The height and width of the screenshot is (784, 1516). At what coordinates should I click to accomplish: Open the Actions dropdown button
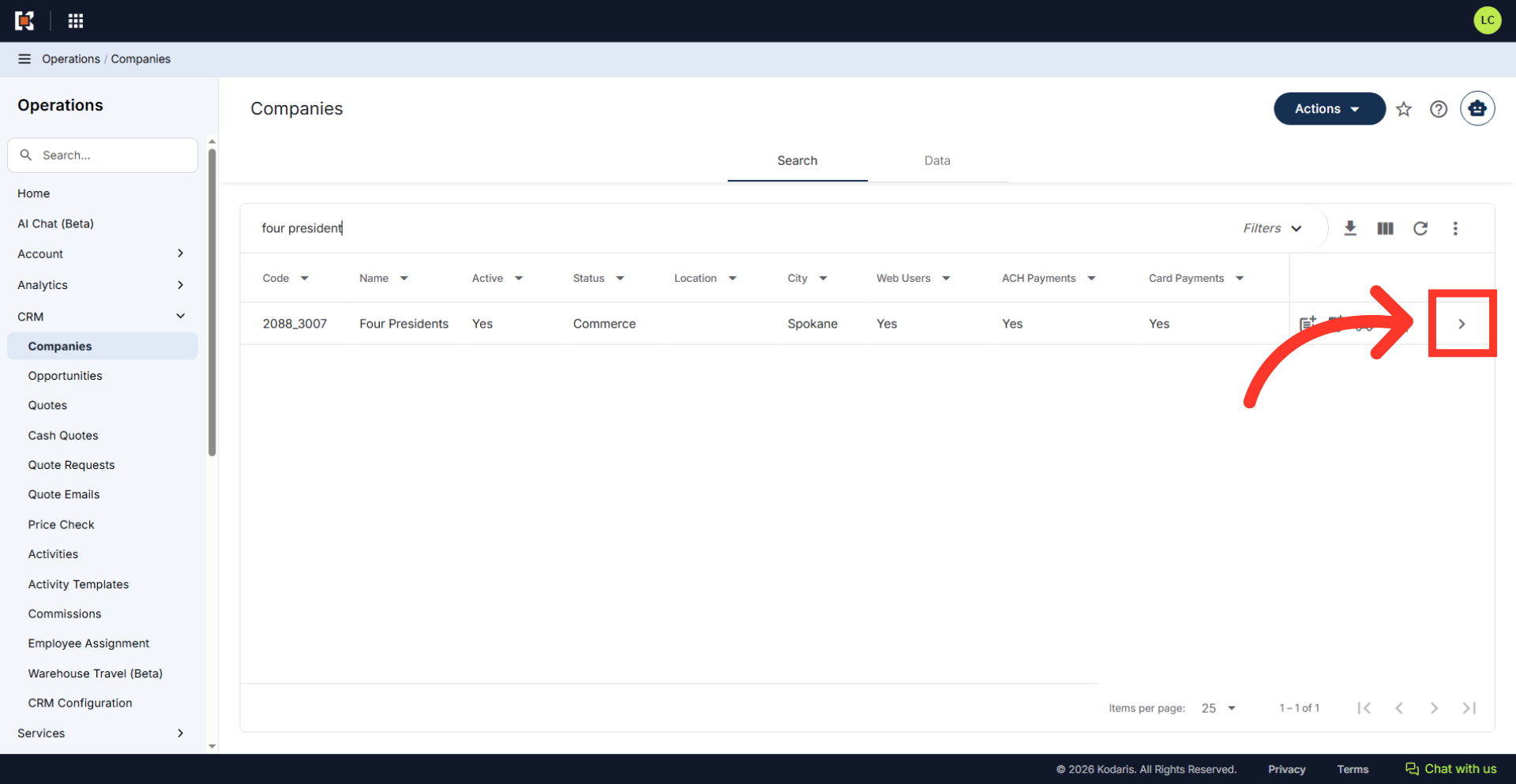coord(1329,109)
